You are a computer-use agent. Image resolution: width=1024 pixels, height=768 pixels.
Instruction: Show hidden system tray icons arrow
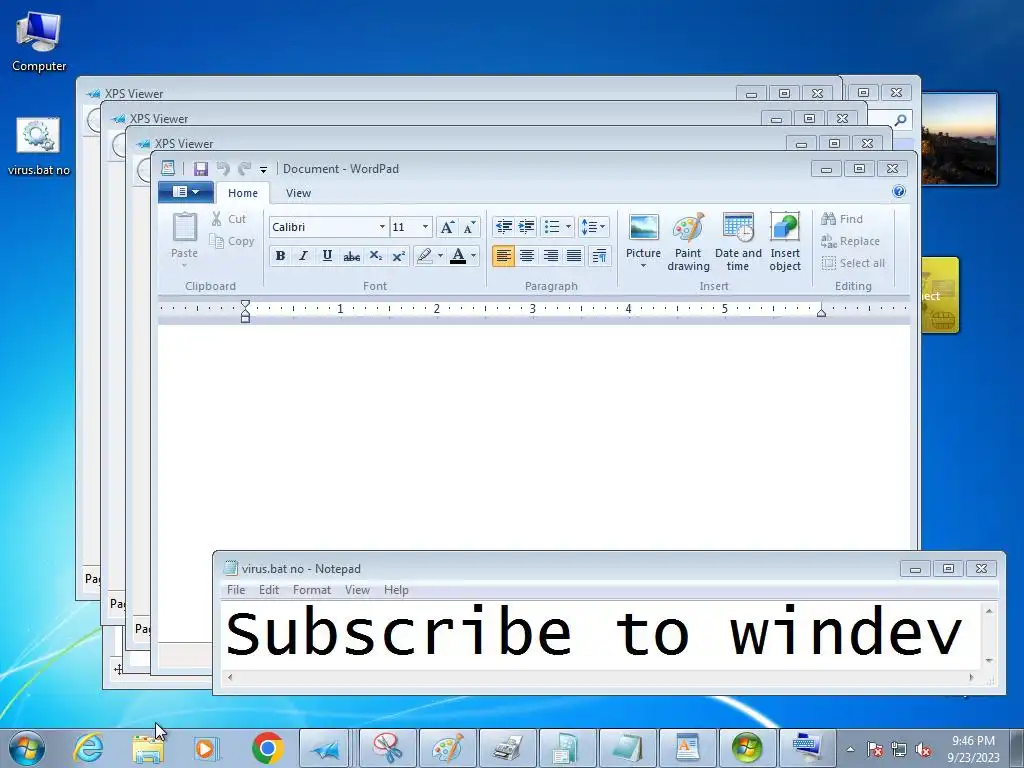[x=850, y=749]
